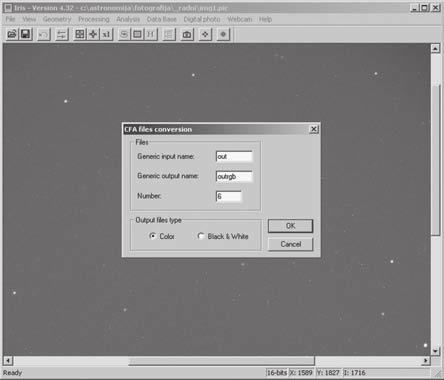The height and width of the screenshot is (380, 444).
Task: Click the Ready status text
Action: pos(12,373)
